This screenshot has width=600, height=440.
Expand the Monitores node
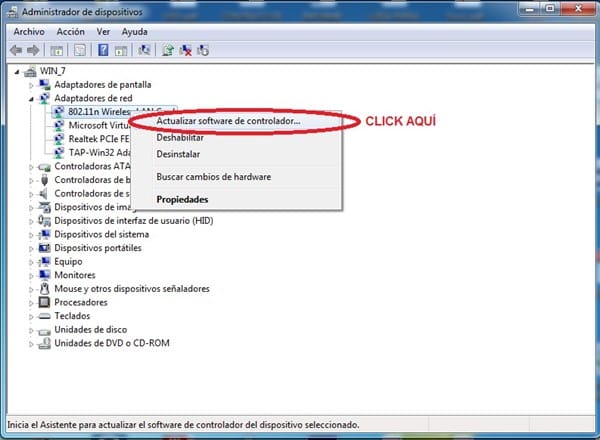click(31, 275)
